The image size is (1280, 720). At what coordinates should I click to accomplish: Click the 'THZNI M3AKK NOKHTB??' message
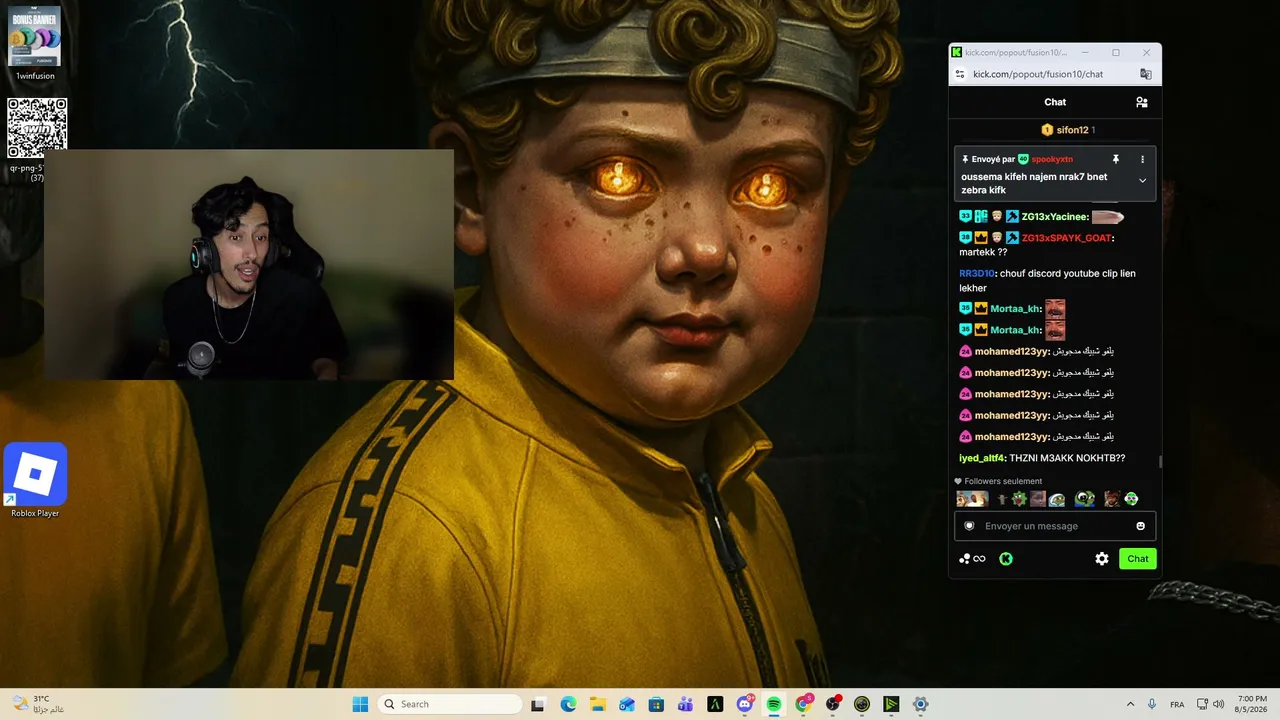pyautogui.click(x=1067, y=458)
